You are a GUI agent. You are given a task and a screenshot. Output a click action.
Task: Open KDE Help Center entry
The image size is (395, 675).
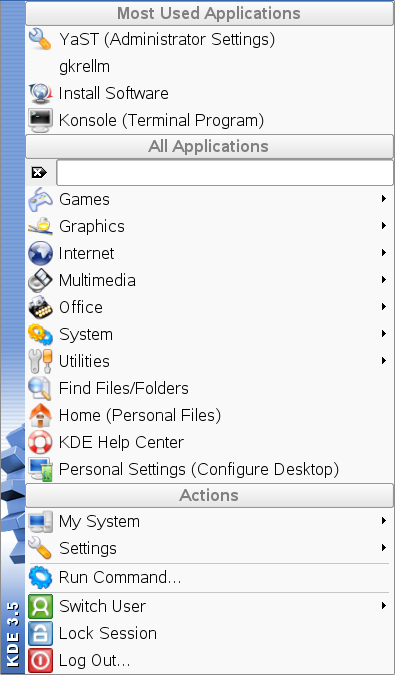(210, 442)
